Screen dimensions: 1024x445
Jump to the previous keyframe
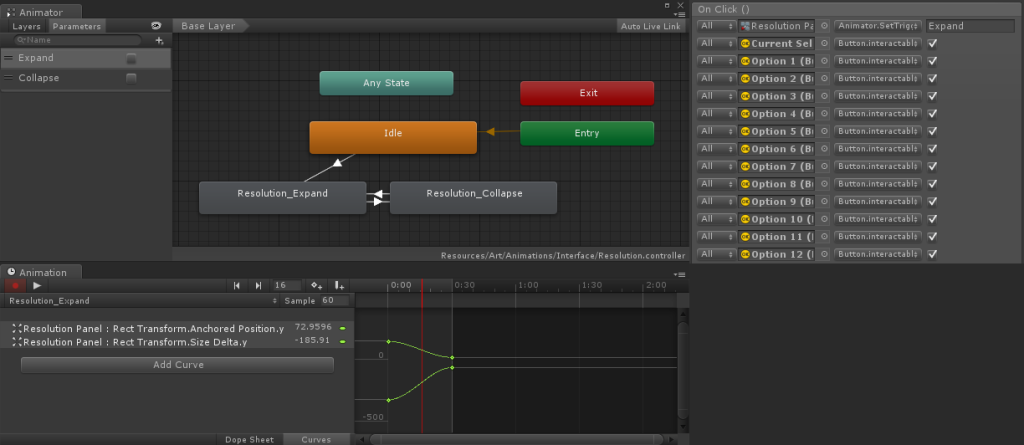pyautogui.click(x=237, y=285)
